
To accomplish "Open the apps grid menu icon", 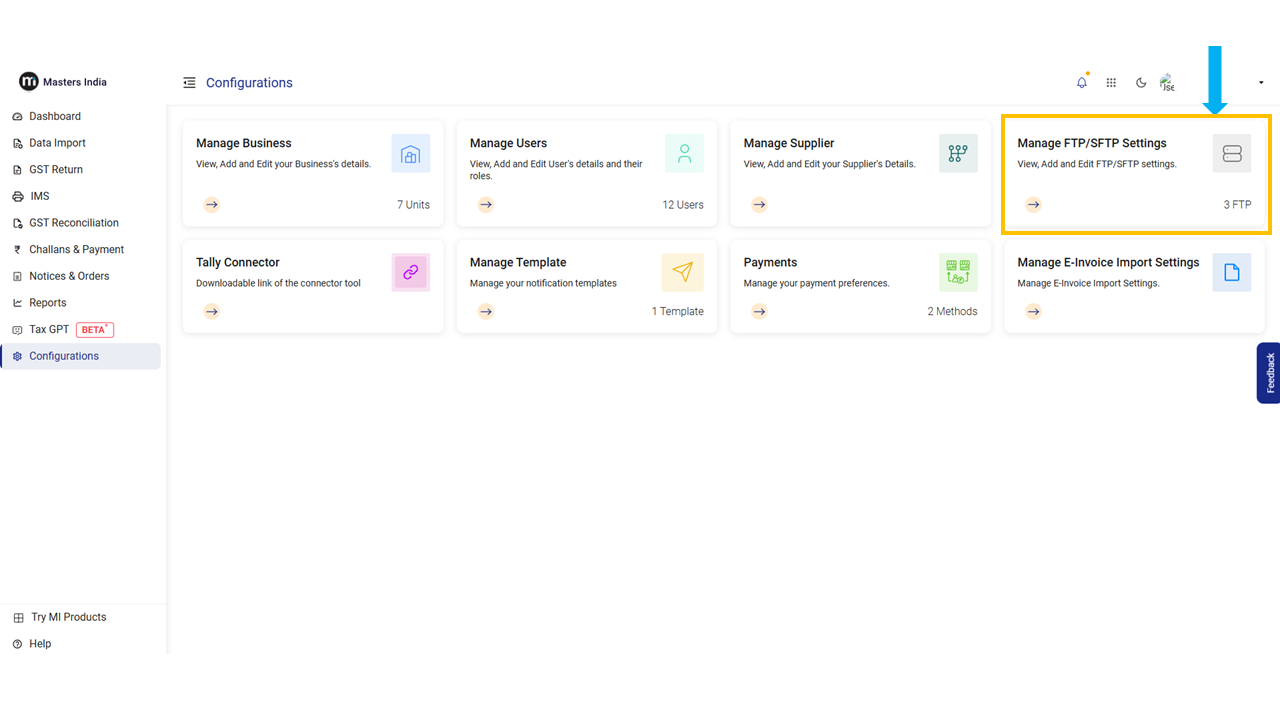I will coord(1111,83).
